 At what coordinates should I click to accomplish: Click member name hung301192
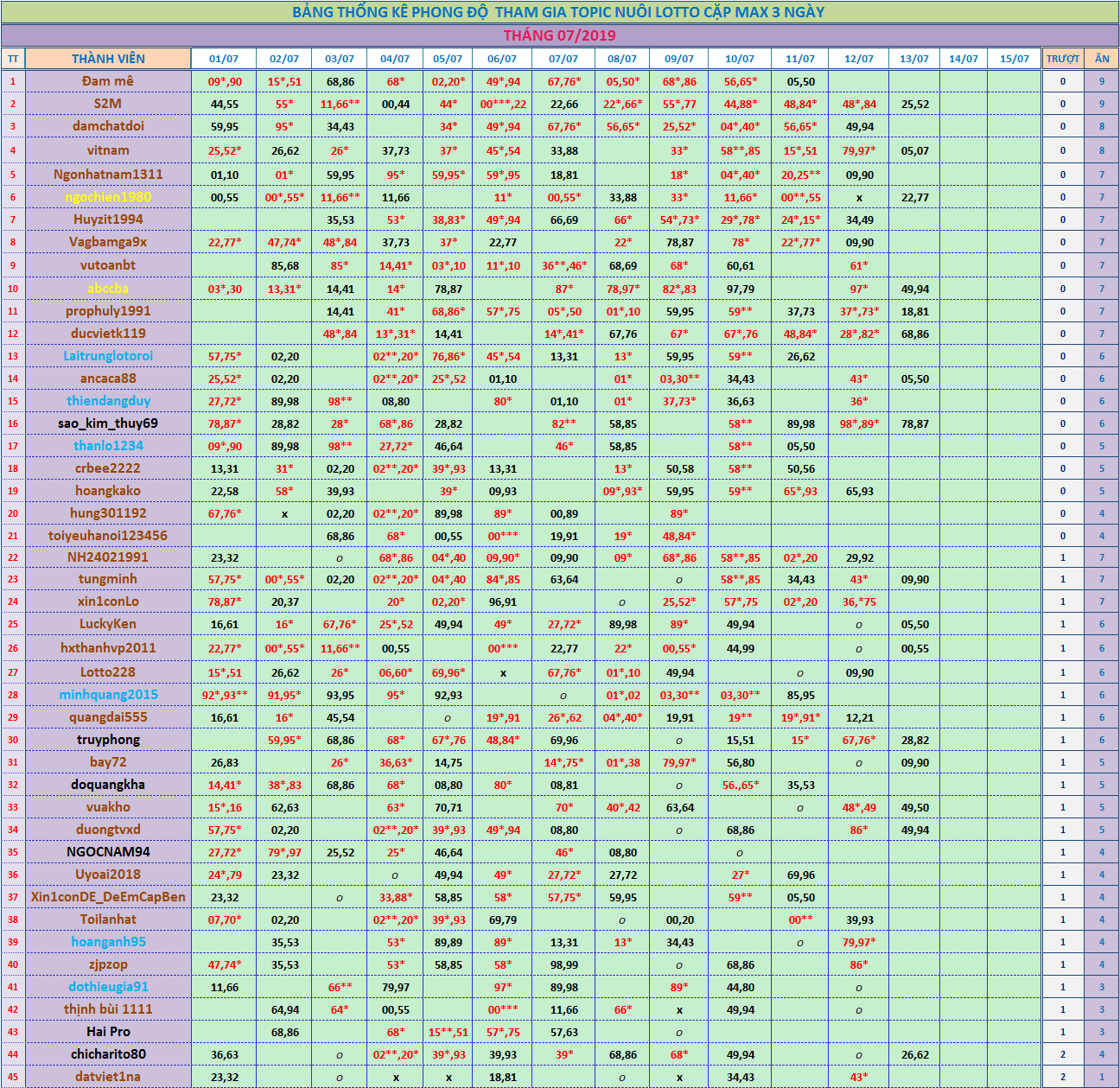108,513
